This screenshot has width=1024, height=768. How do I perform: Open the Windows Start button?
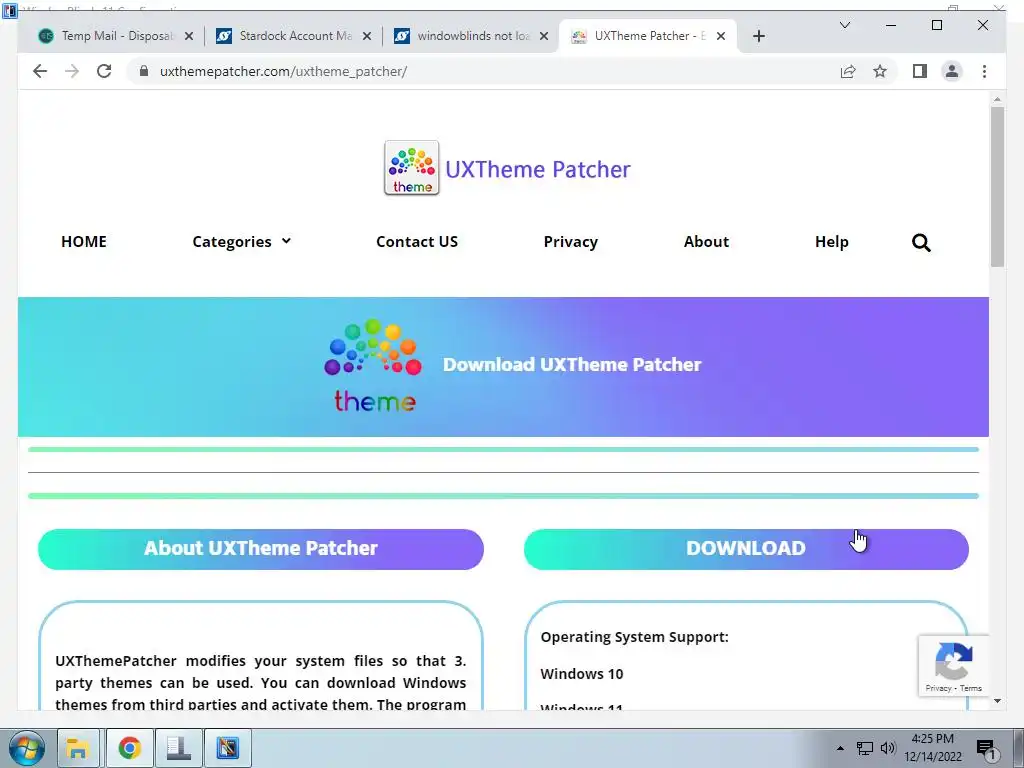click(26, 748)
